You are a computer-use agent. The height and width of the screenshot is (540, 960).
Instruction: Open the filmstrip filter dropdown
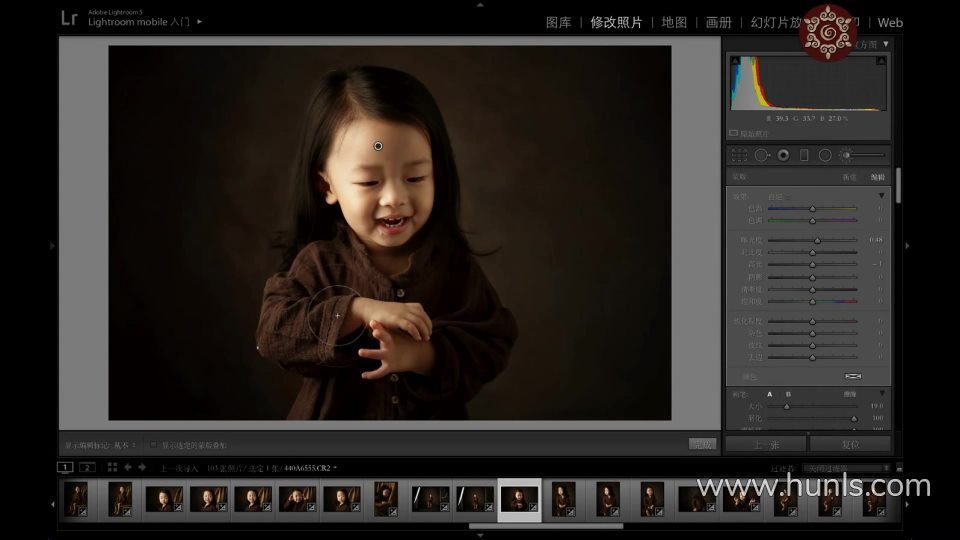847,468
